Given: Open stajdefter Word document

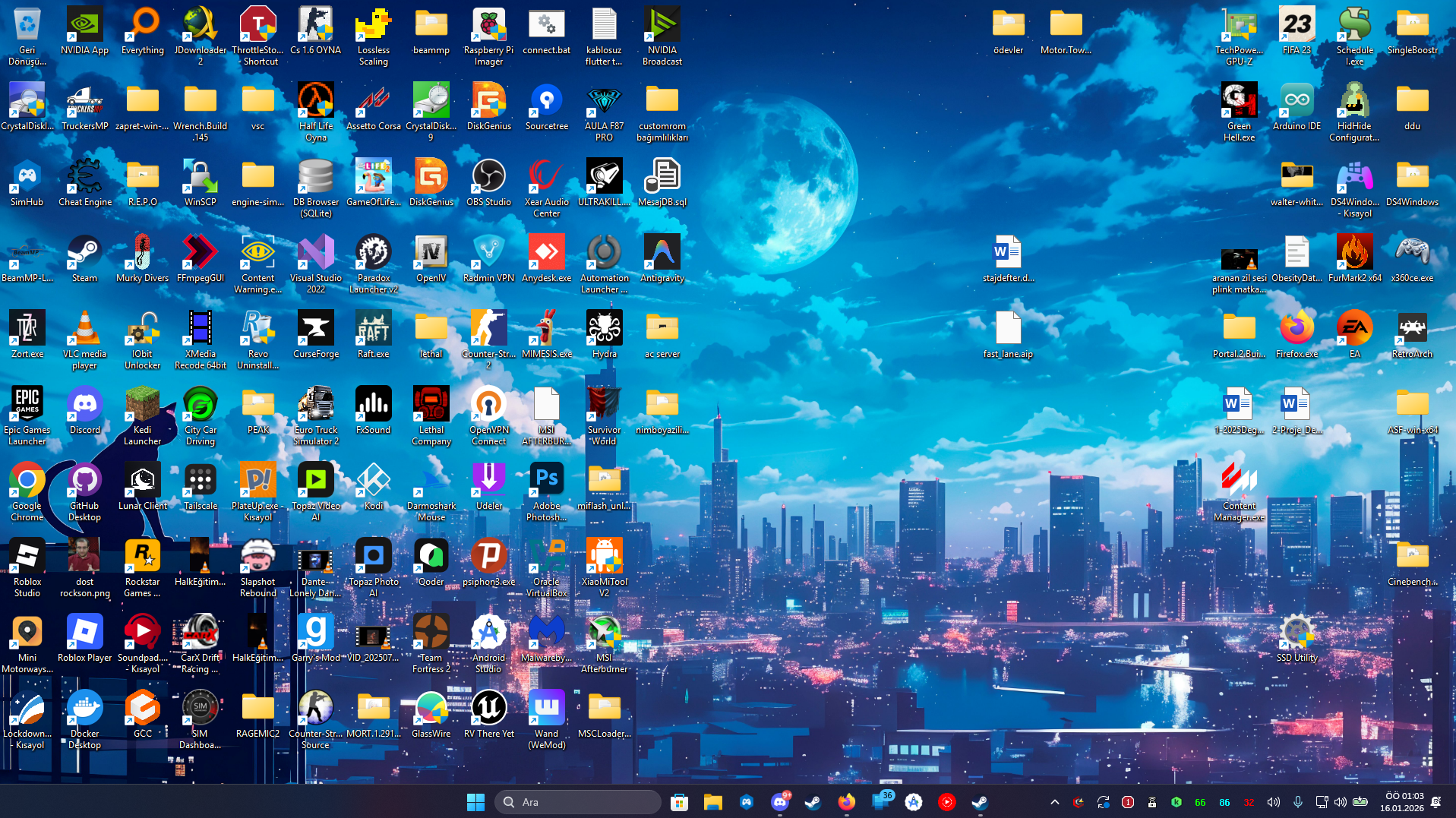Looking at the screenshot, I should (x=1008, y=259).
